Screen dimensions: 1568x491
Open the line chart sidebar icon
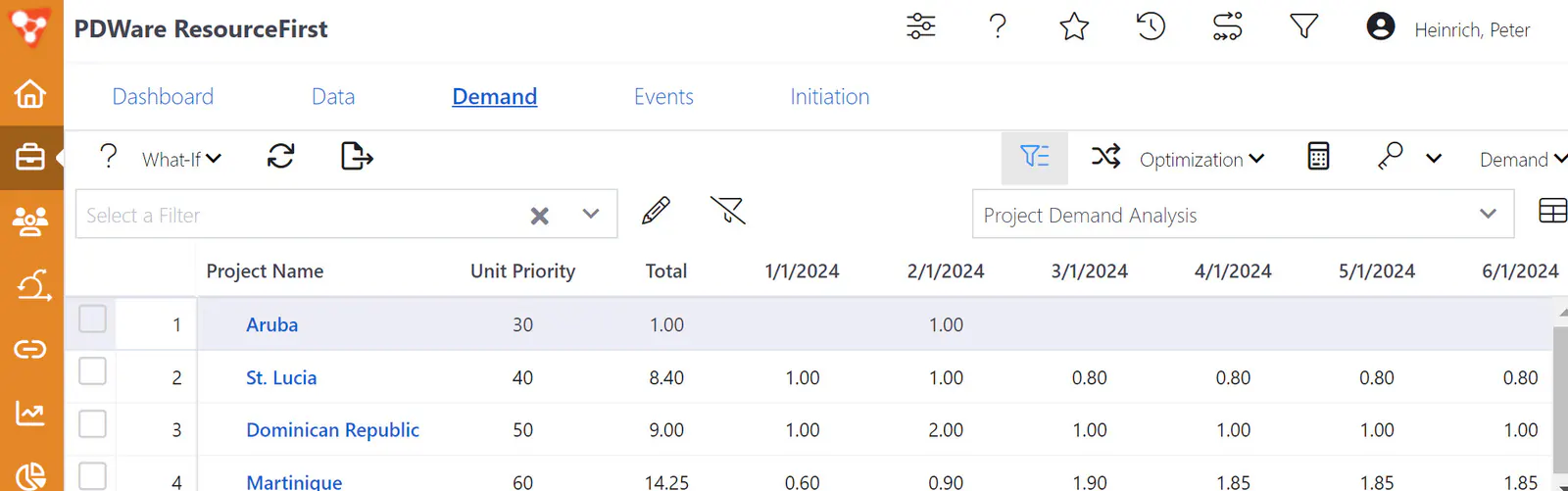coord(30,414)
